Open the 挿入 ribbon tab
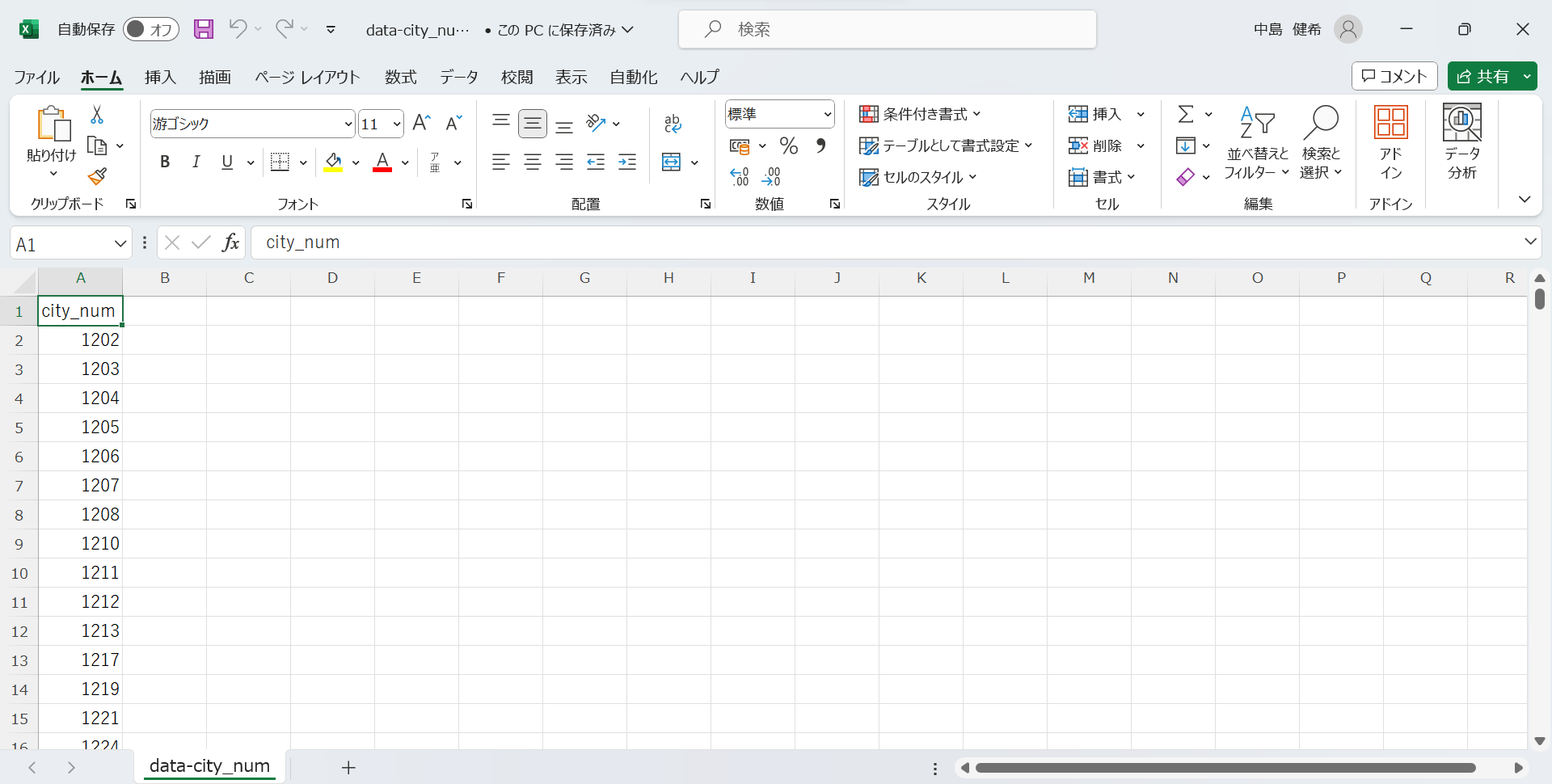The image size is (1552, 784). coord(160,77)
